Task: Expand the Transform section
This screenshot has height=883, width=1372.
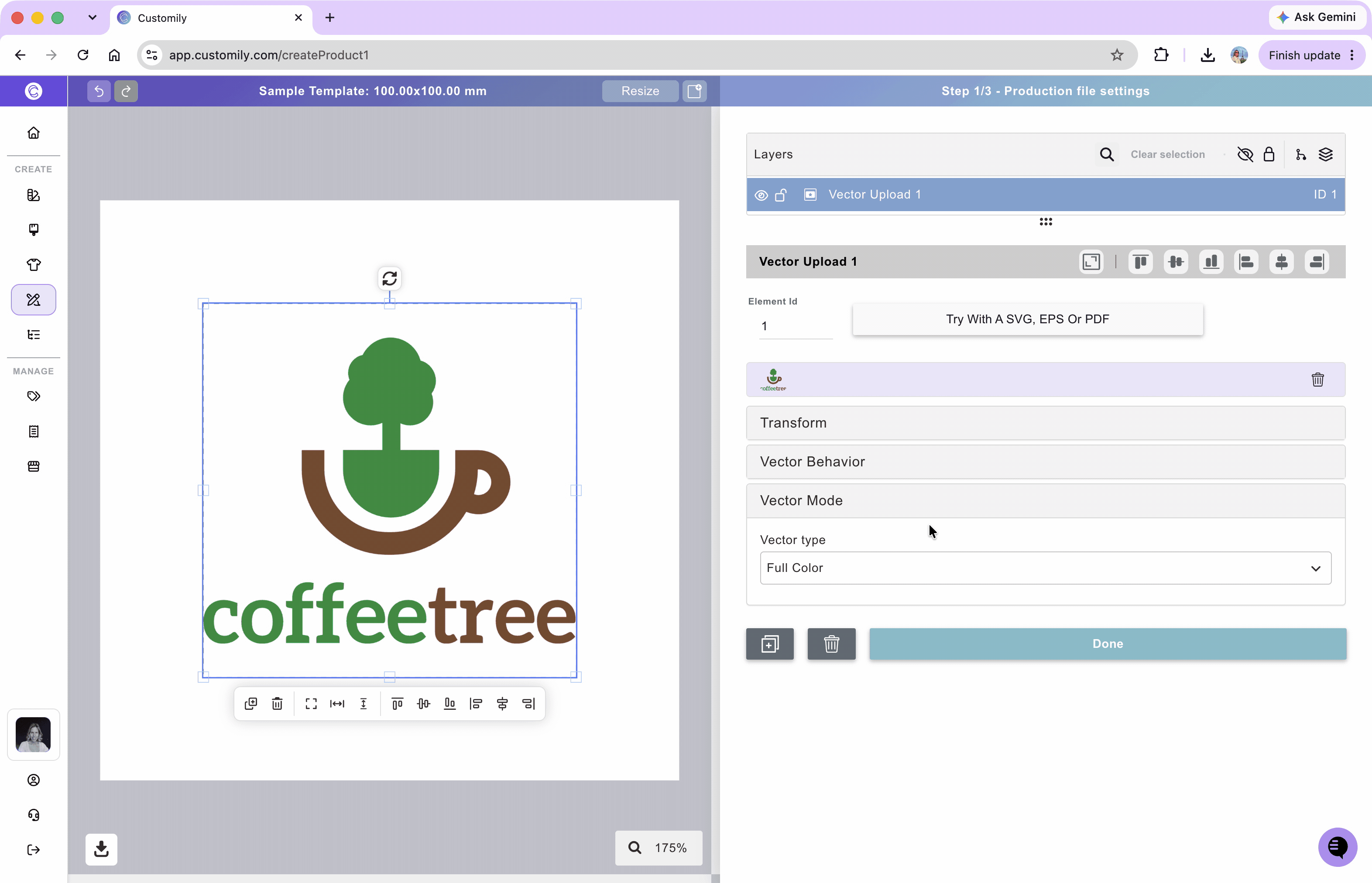Action: 1045,423
